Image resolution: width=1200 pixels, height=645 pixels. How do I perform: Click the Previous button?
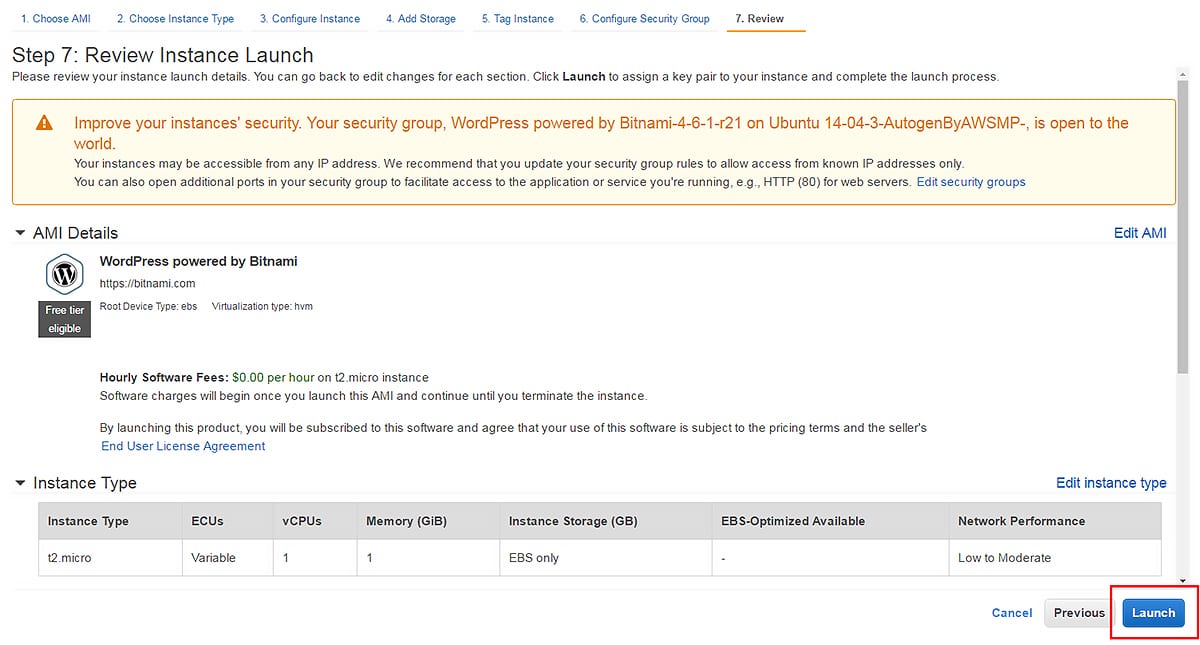point(1079,613)
